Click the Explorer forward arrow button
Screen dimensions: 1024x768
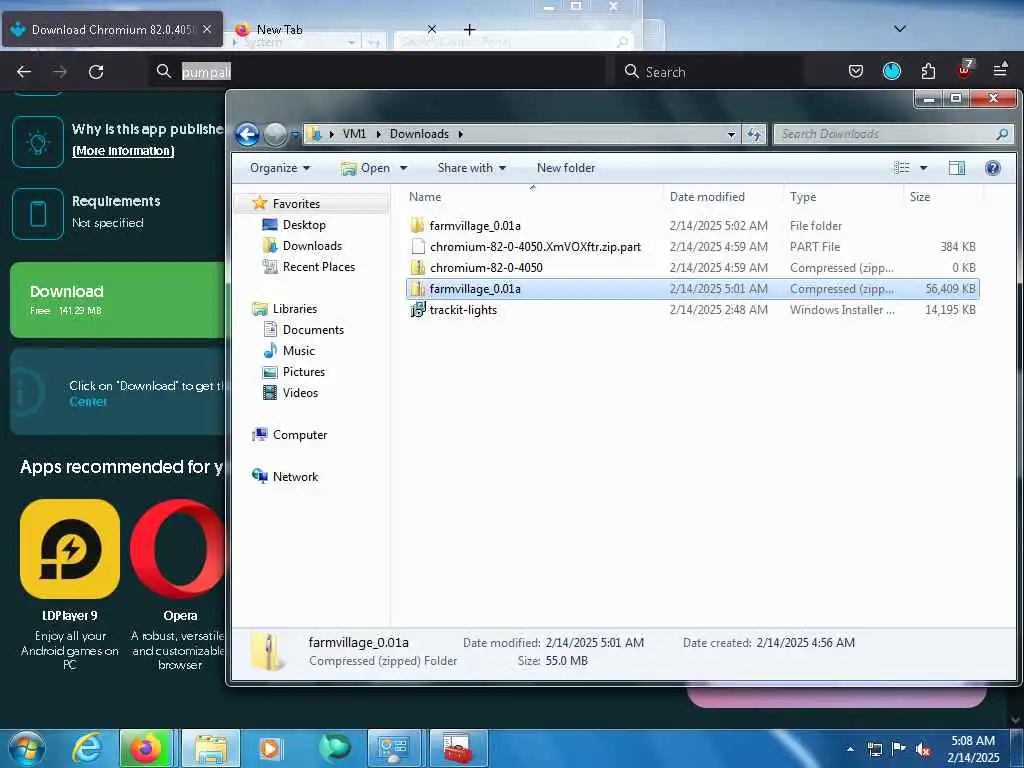pyautogui.click(x=275, y=134)
